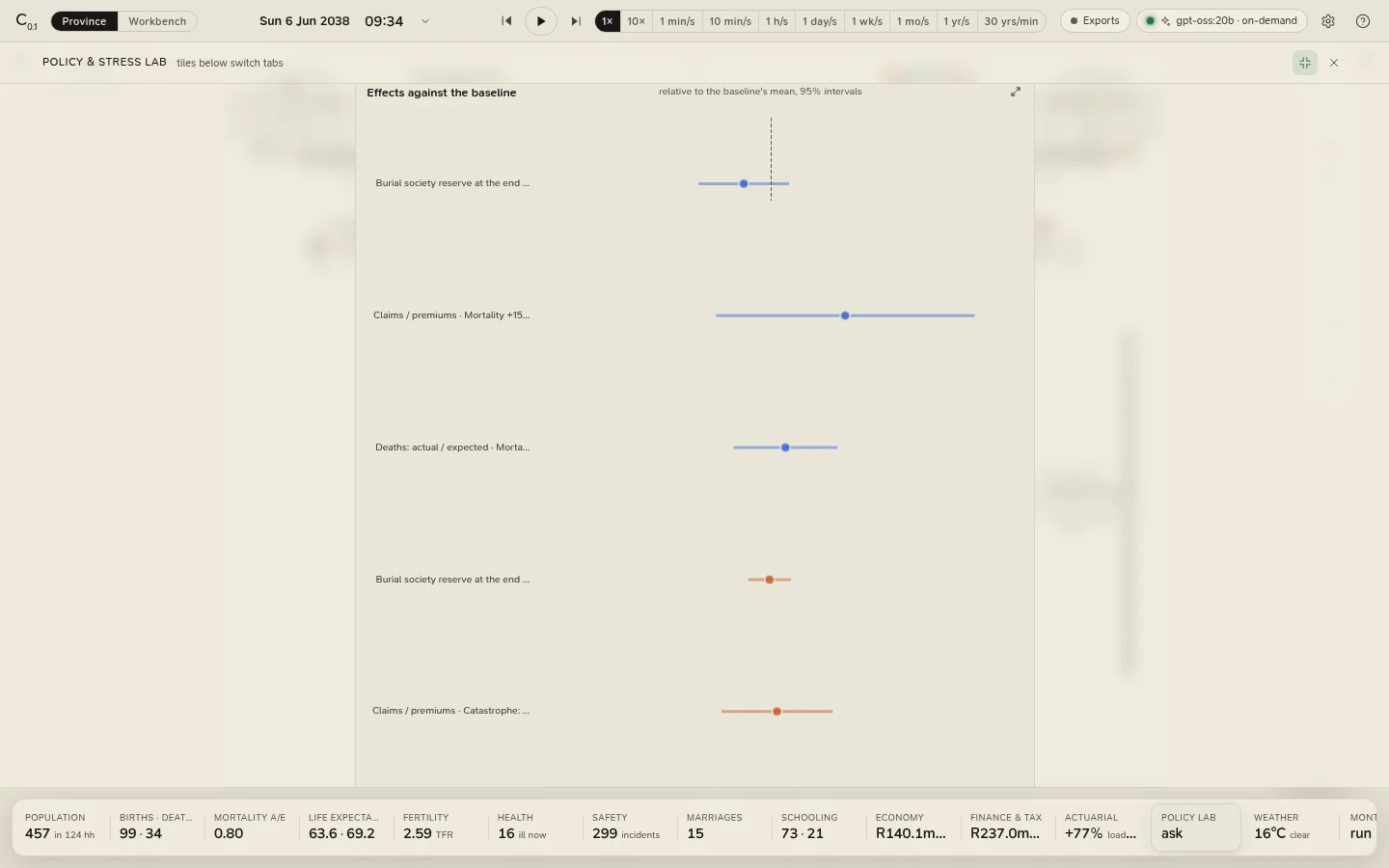
Task: Set speed to 10 min/s
Action: (x=730, y=21)
